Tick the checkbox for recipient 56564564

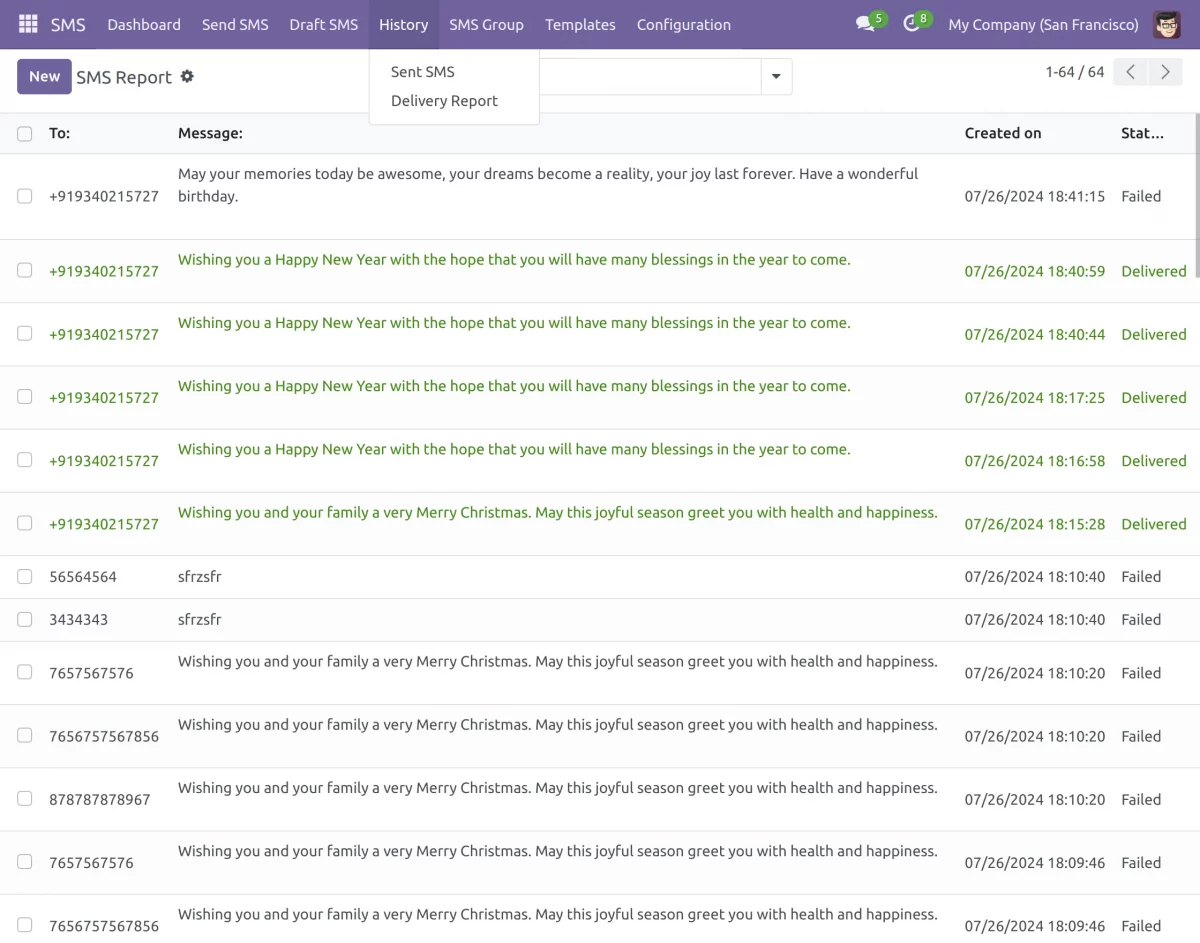[x=24, y=576]
